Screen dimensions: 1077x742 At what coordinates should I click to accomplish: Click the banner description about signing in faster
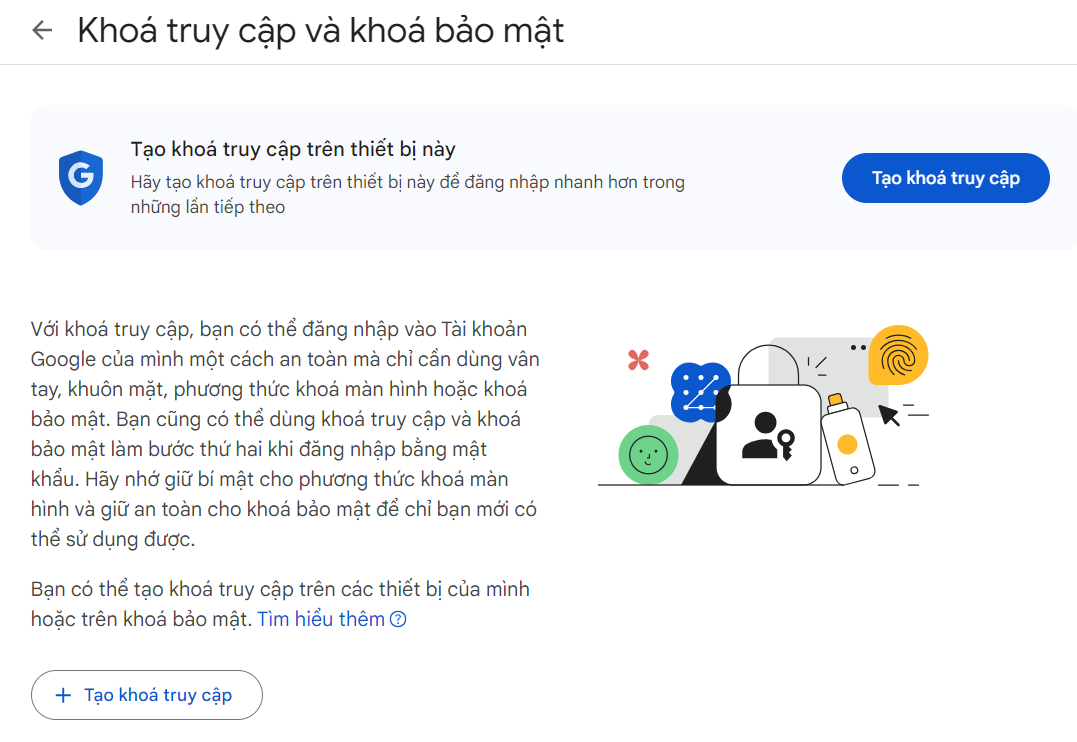click(407, 195)
